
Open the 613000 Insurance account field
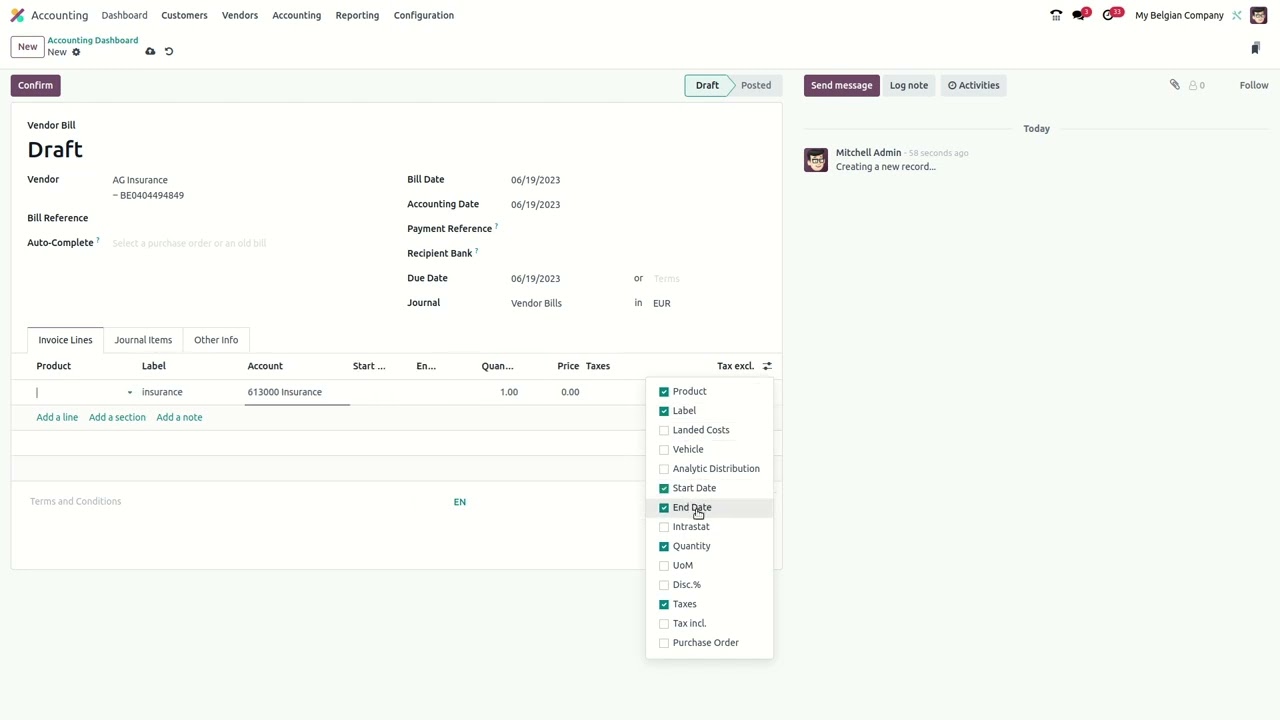[297, 392]
